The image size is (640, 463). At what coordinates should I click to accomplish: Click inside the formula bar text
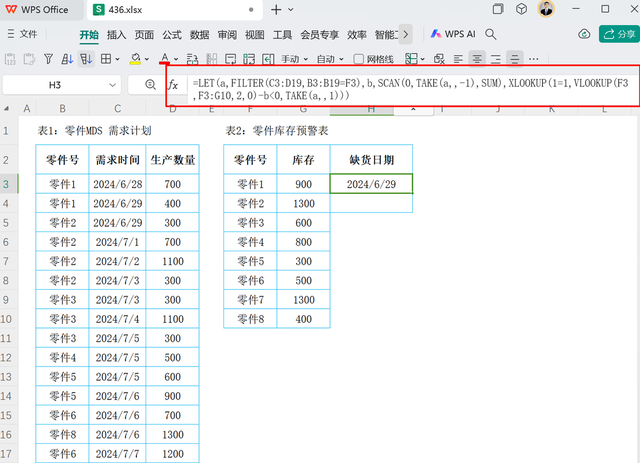(x=411, y=89)
